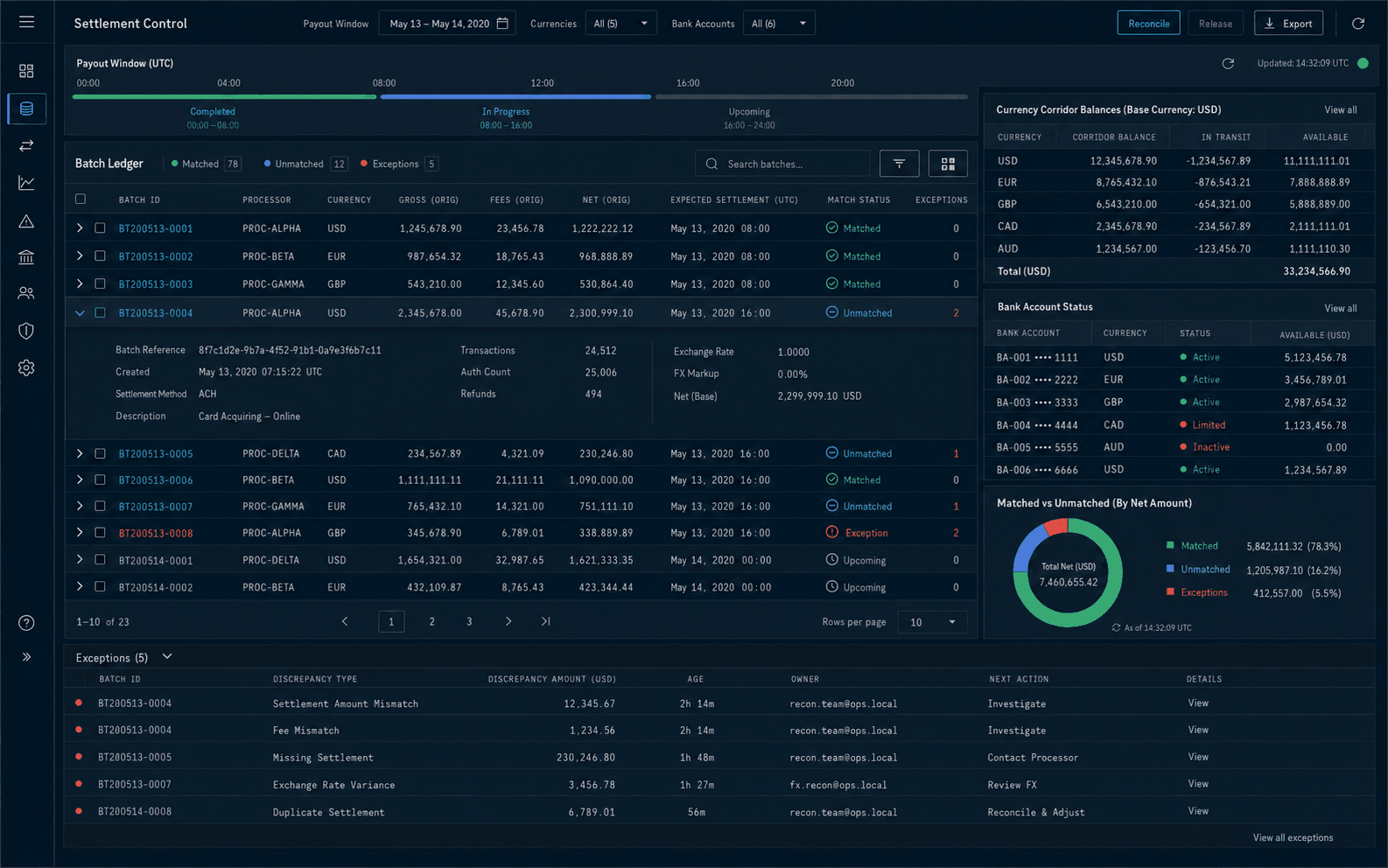Open the analytics chart sidebar icon
Viewport: 1388px width, 868px height.
pyautogui.click(x=26, y=183)
